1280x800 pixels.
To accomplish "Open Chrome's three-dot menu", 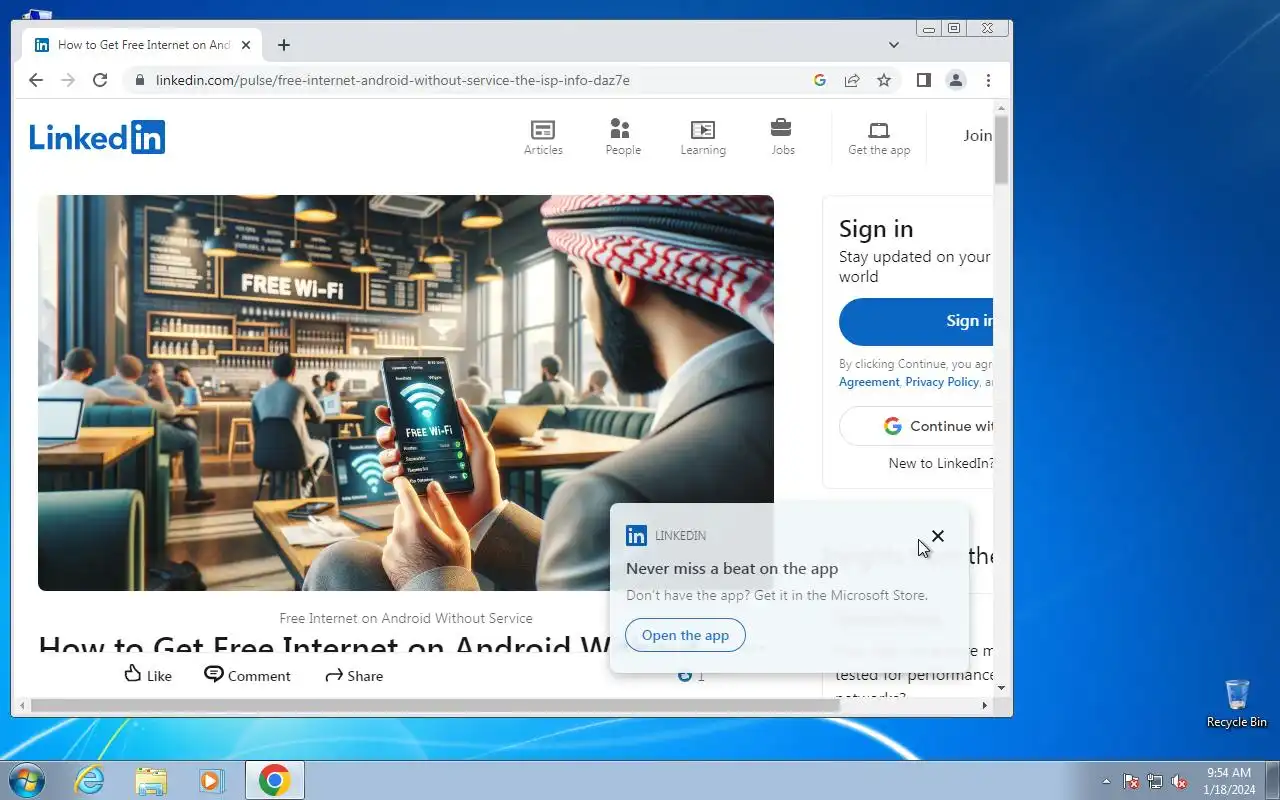I will click(x=988, y=80).
